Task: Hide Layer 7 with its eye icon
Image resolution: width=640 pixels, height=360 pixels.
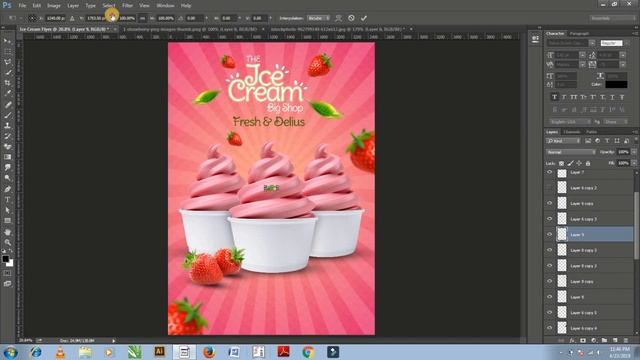Action: pos(549,172)
